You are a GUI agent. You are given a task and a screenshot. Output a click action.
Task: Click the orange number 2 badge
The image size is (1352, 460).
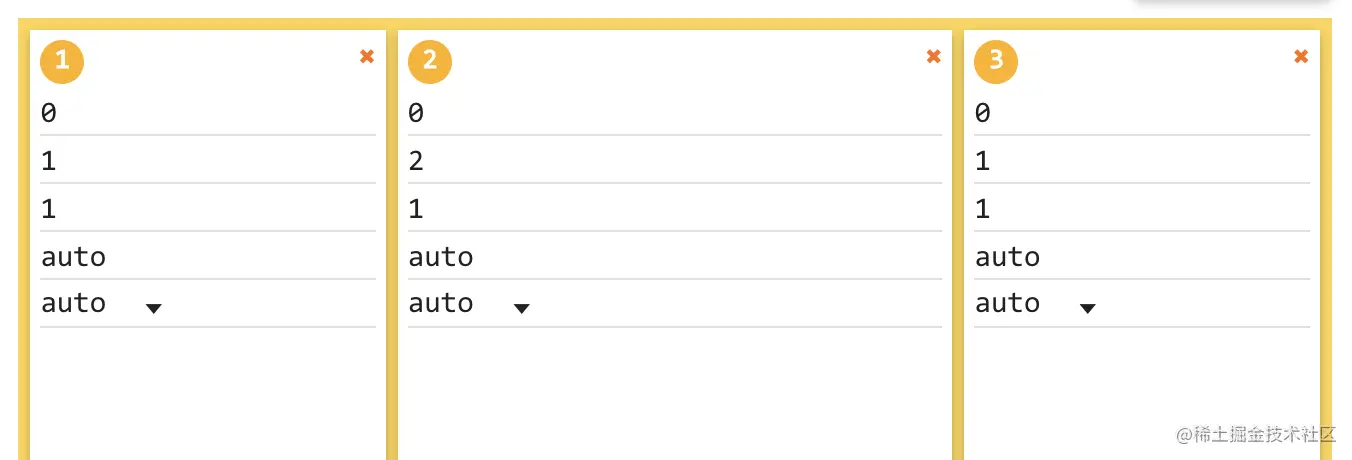click(x=430, y=61)
